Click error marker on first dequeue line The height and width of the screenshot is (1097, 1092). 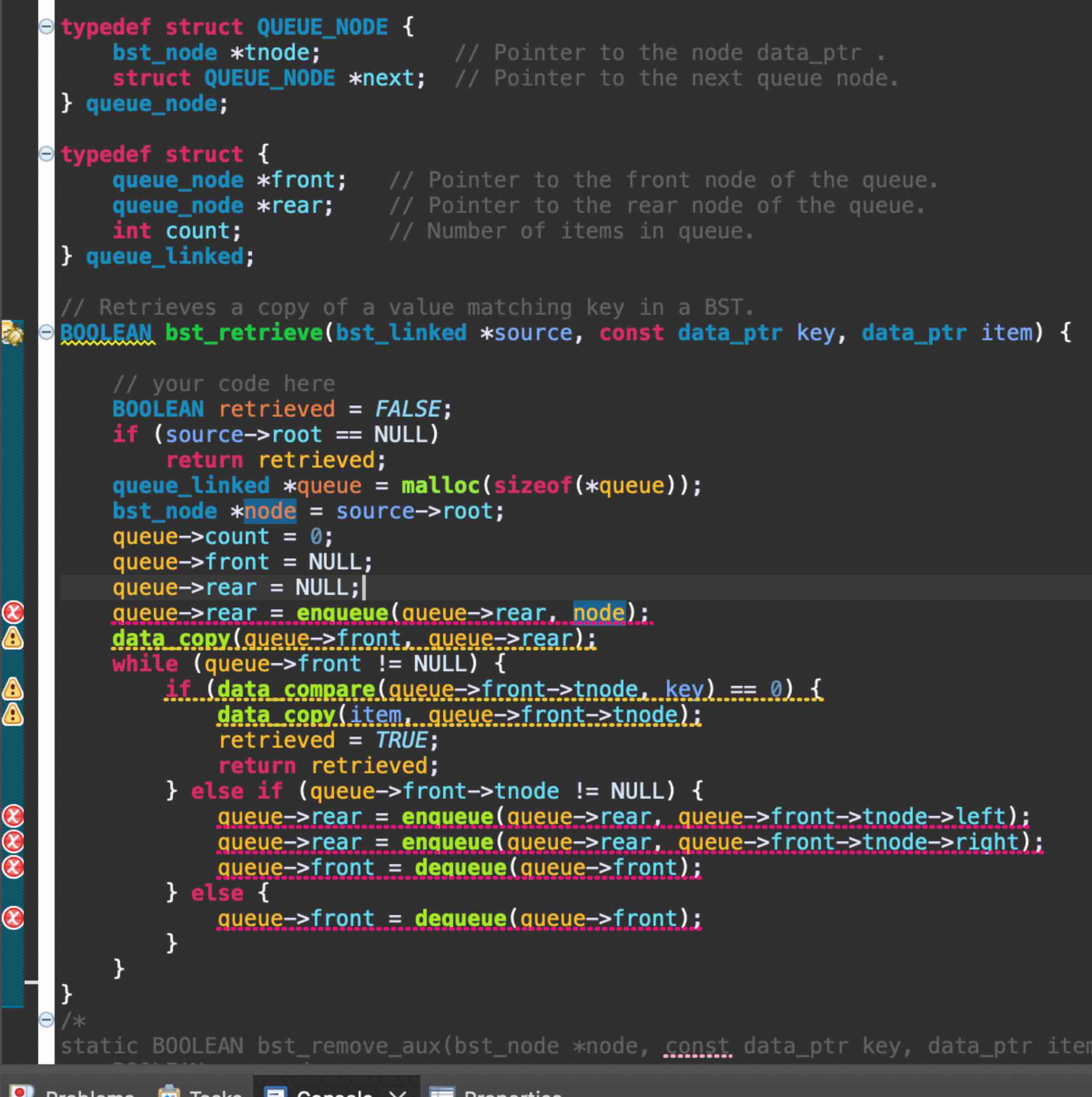[13, 867]
